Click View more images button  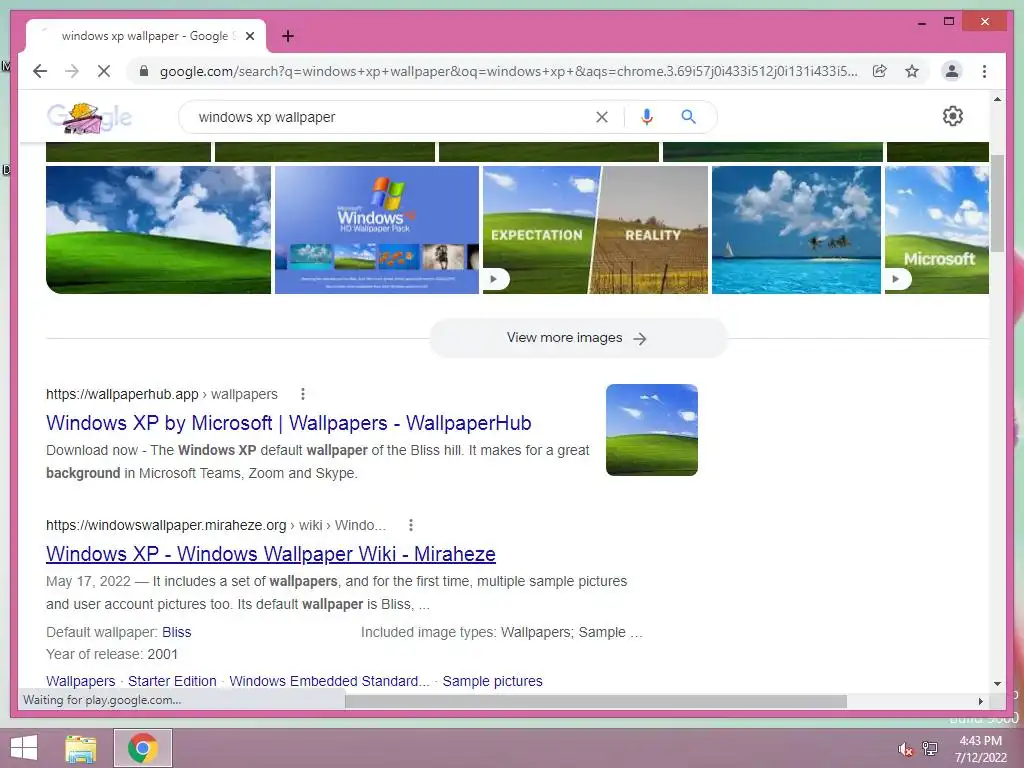578,338
